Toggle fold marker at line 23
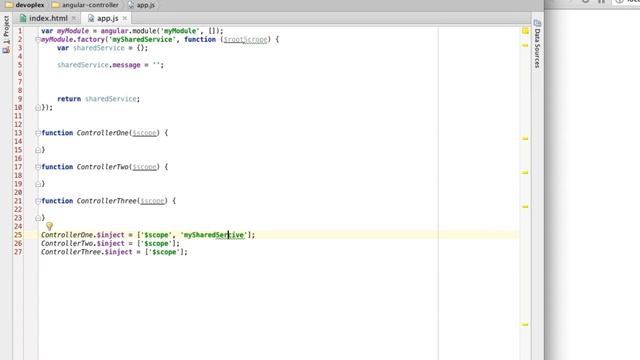This screenshot has width=640, height=360. (38, 218)
